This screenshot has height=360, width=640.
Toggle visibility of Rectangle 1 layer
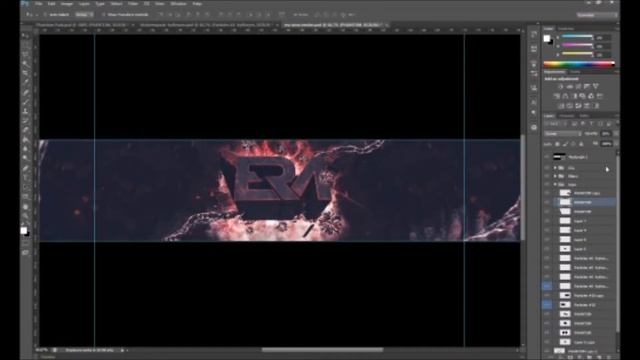[x=547, y=157]
